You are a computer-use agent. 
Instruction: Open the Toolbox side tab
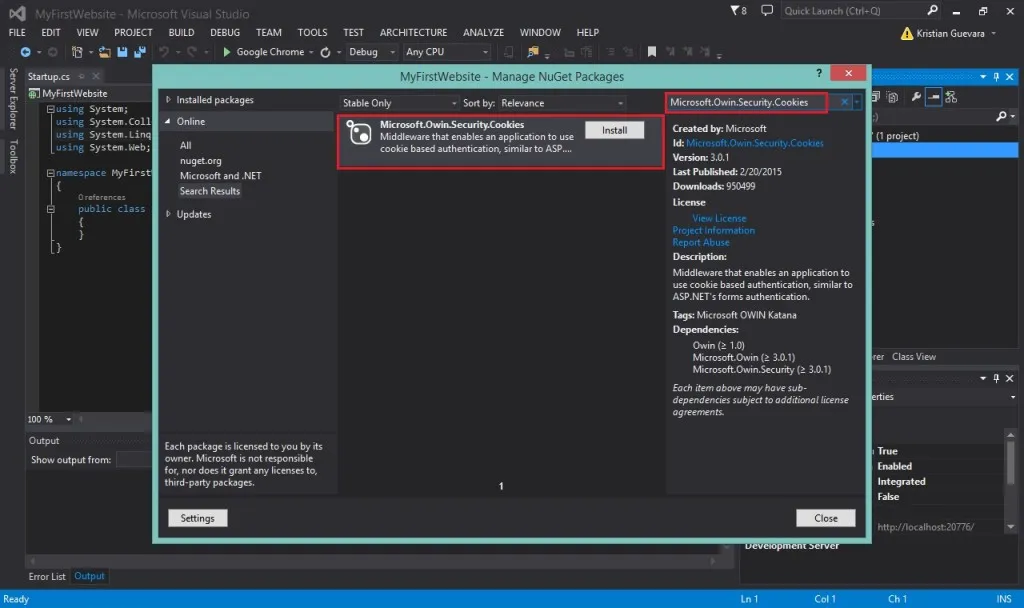click(13, 156)
